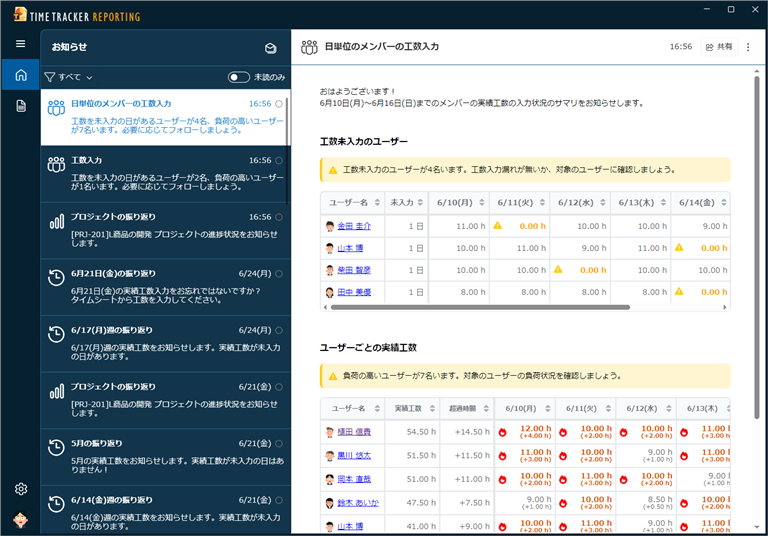Viewport: 768px width, 536px height.
Task: Toggle the 未読のみ switch
Action: coord(239,77)
